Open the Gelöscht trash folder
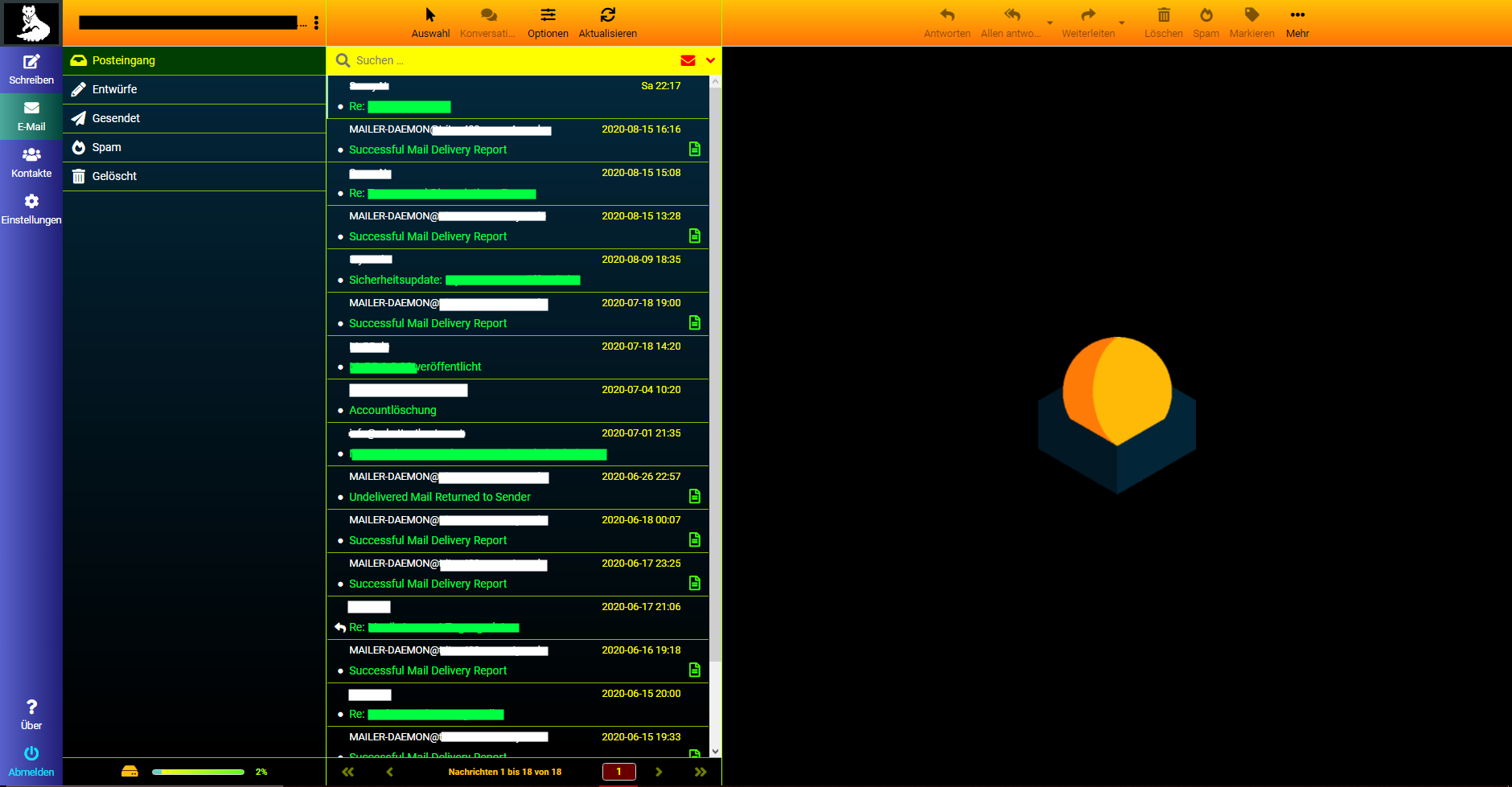 [114, 176]
